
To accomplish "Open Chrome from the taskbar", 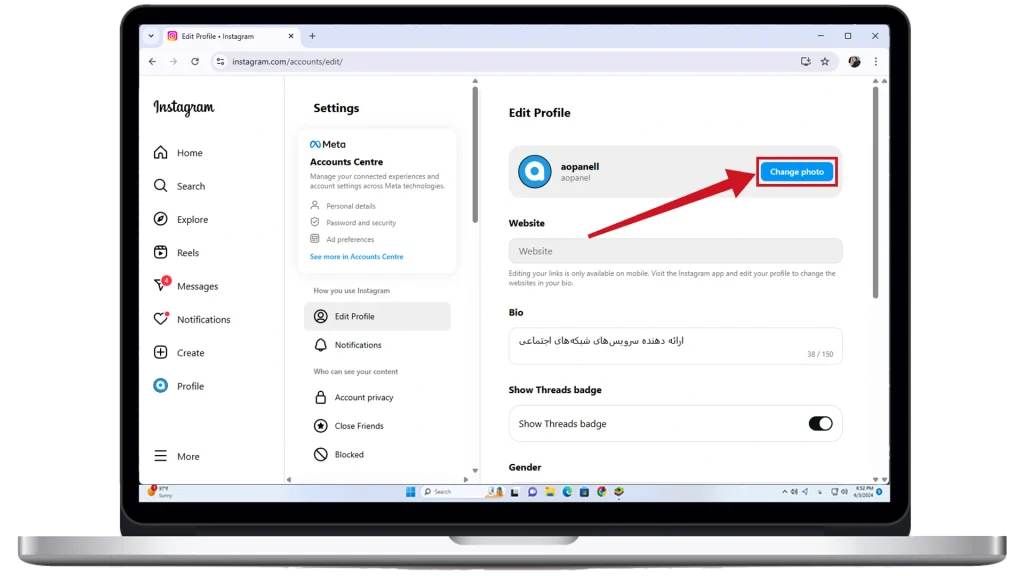I will [x=601, y=492].
